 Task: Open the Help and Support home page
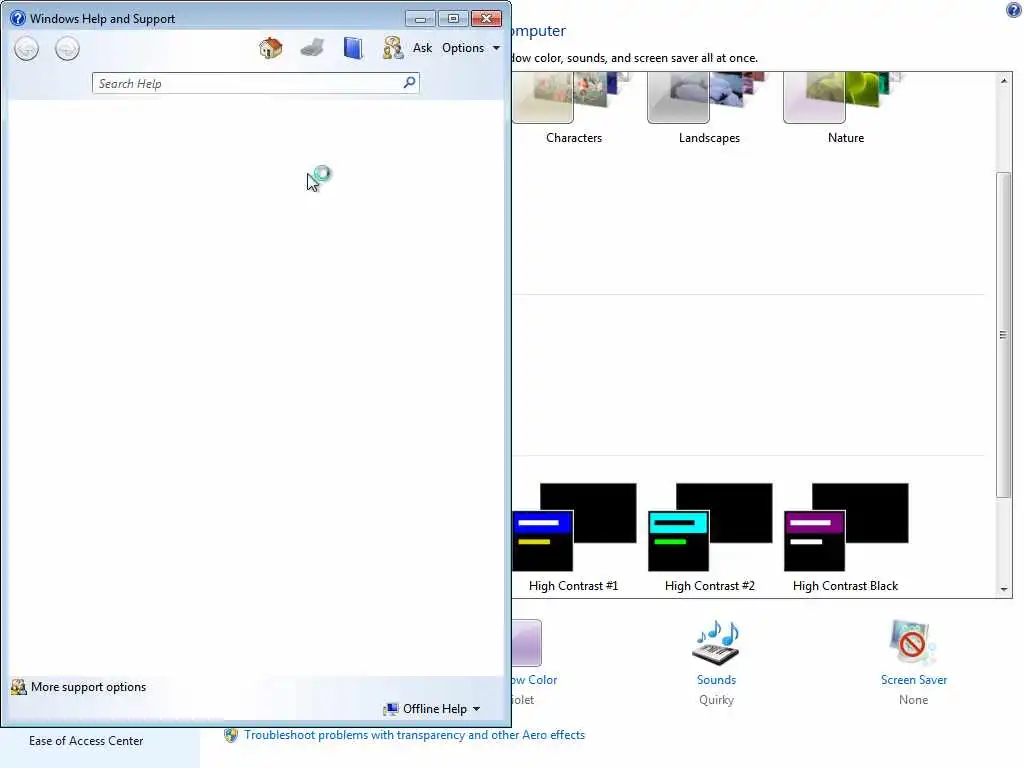[270, 48]
